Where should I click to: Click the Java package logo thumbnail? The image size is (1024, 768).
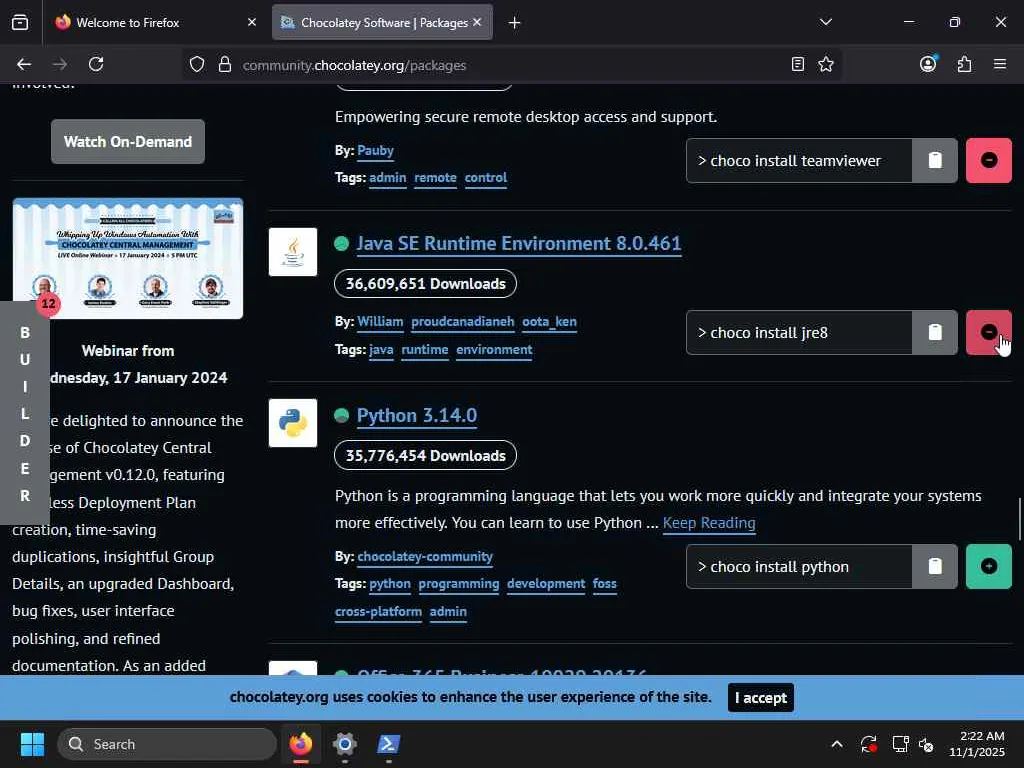tap(293, 252)
